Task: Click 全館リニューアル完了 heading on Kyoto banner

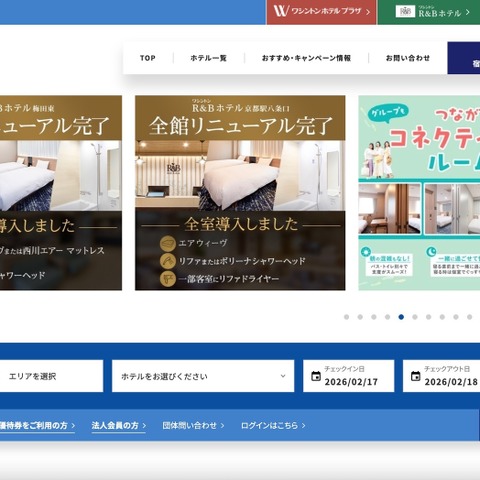Action: click(240, 126)
